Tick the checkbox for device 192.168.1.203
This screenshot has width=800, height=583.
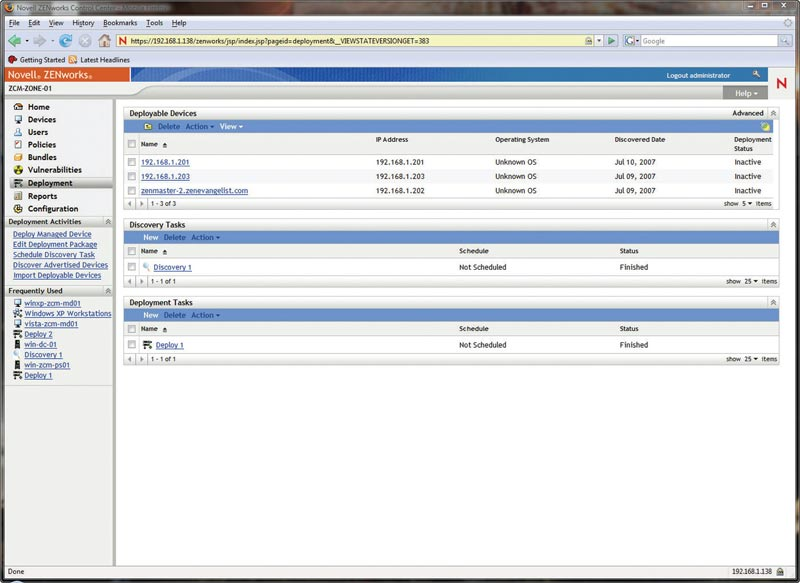132,176
